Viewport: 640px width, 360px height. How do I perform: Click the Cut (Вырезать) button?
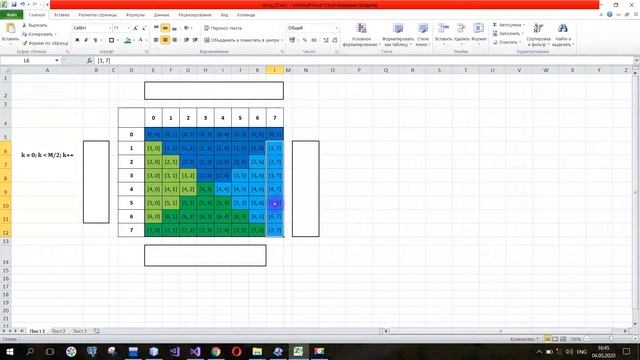(35, 25)
